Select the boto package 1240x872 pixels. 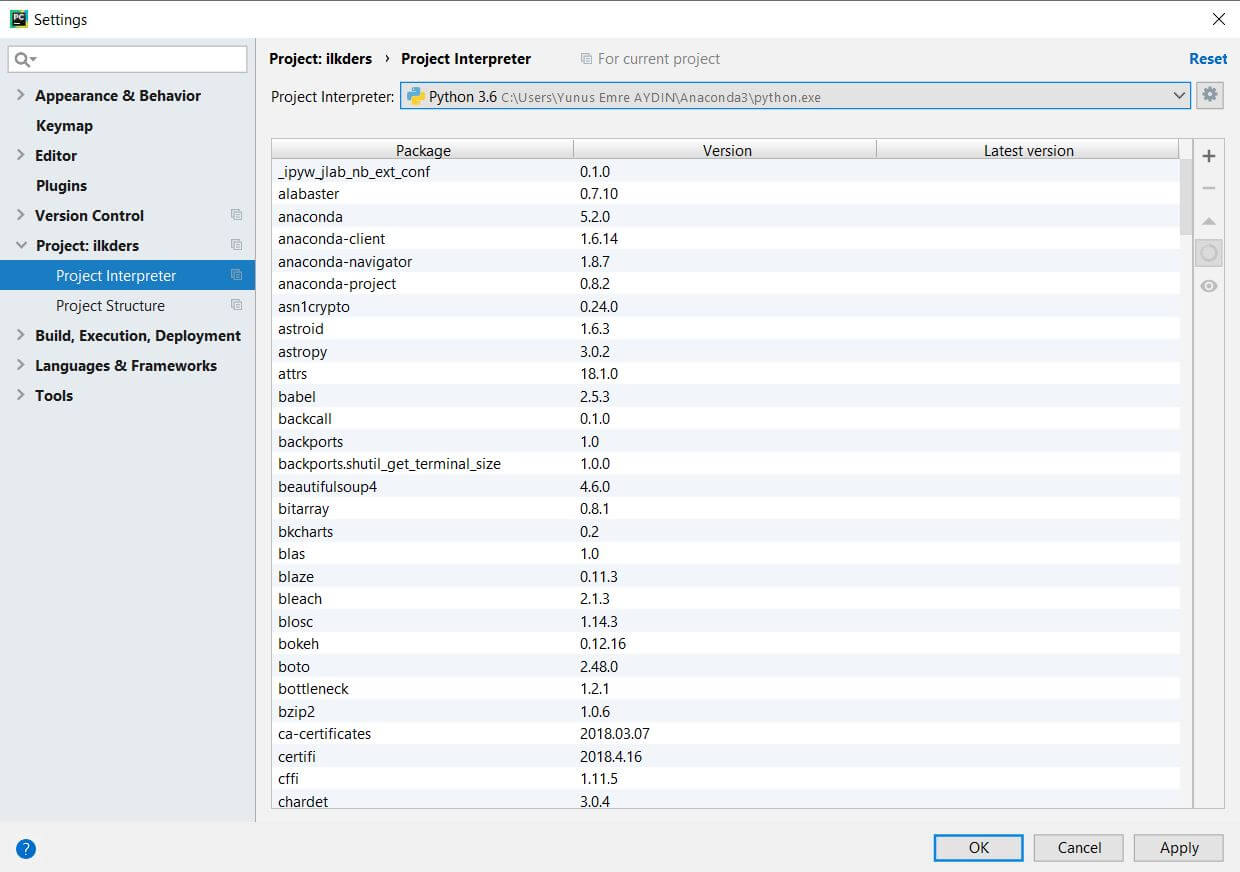pos(726,667)
